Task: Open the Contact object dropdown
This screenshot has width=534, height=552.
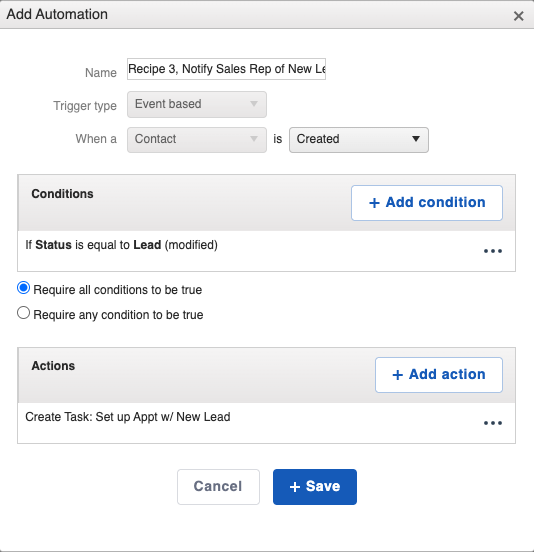Action: [x=197, y=139]
